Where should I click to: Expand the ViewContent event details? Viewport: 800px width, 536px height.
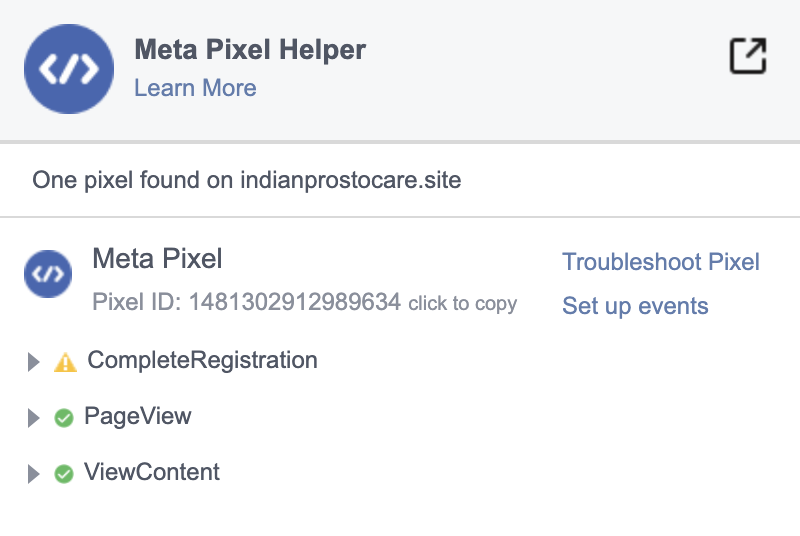[35, 474]
